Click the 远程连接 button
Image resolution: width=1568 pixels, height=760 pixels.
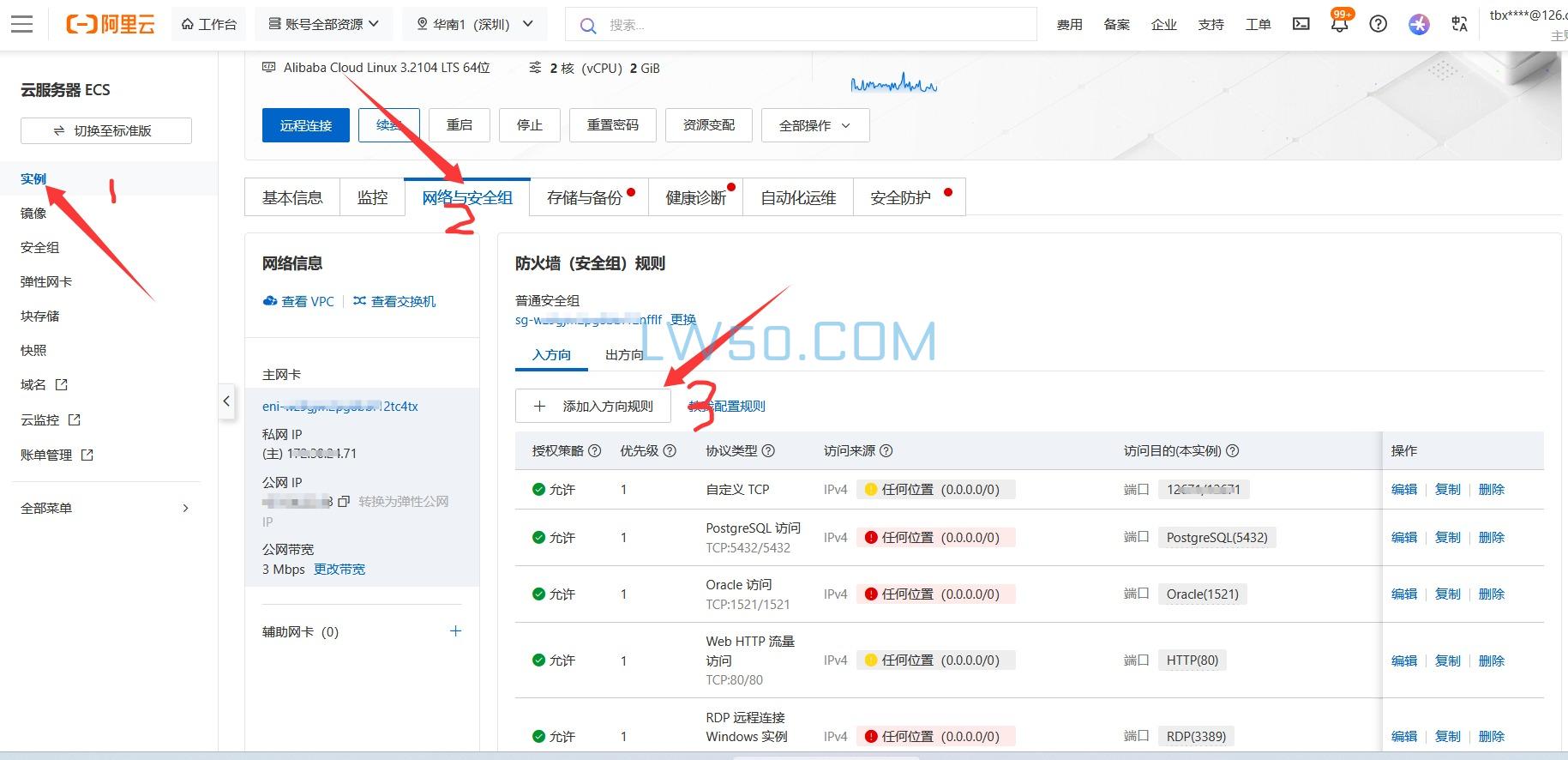coord(305,125)
